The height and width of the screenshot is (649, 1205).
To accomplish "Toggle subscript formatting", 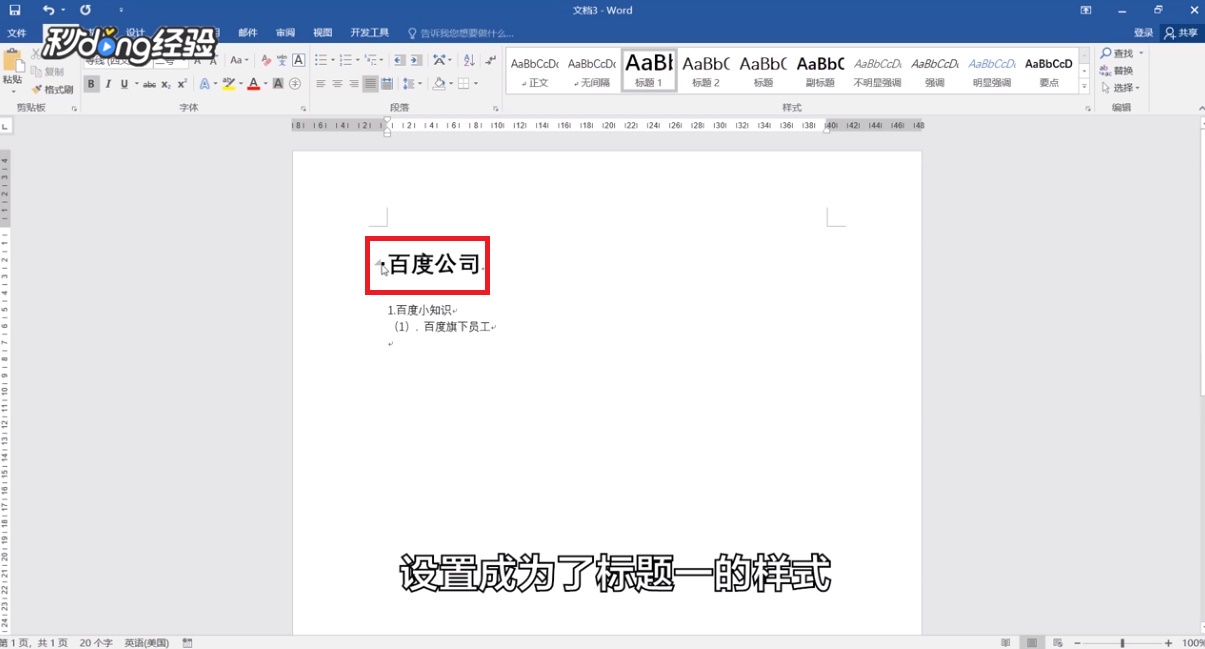I will (166, 84).
